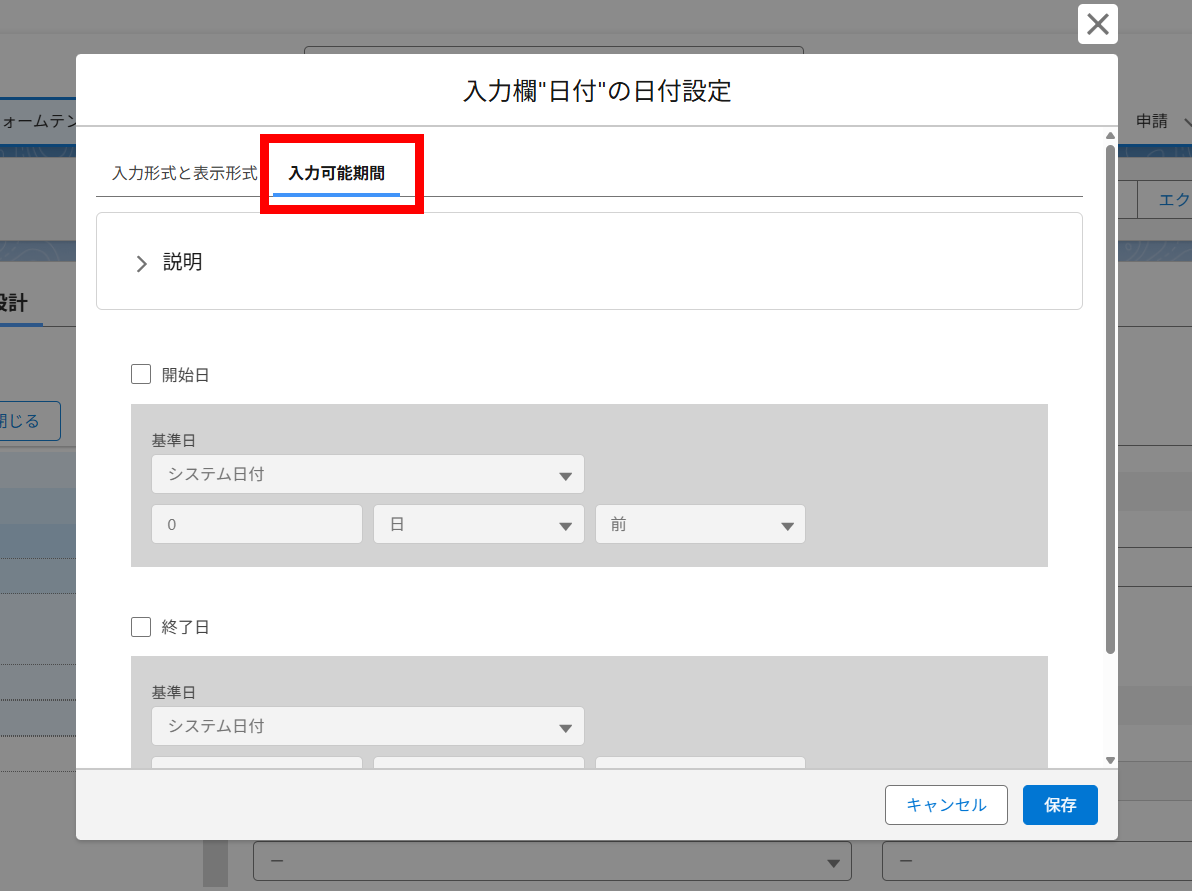
Task: Expand the 説明 section
Action: point(183,262)
